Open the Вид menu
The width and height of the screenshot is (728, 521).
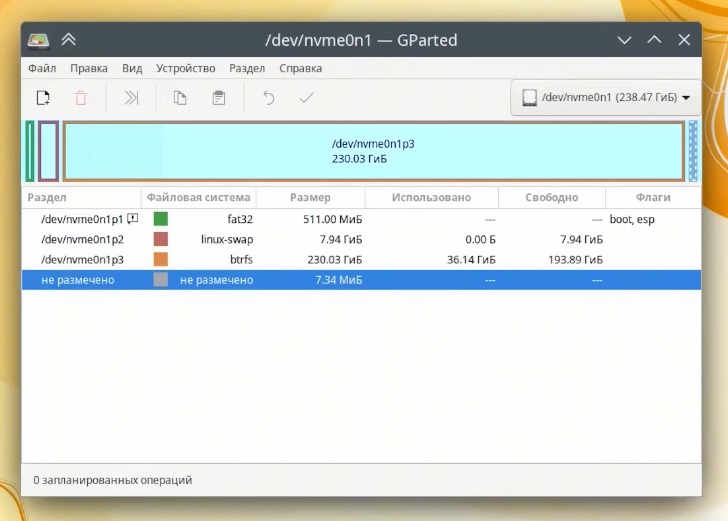tap(132, 68)
